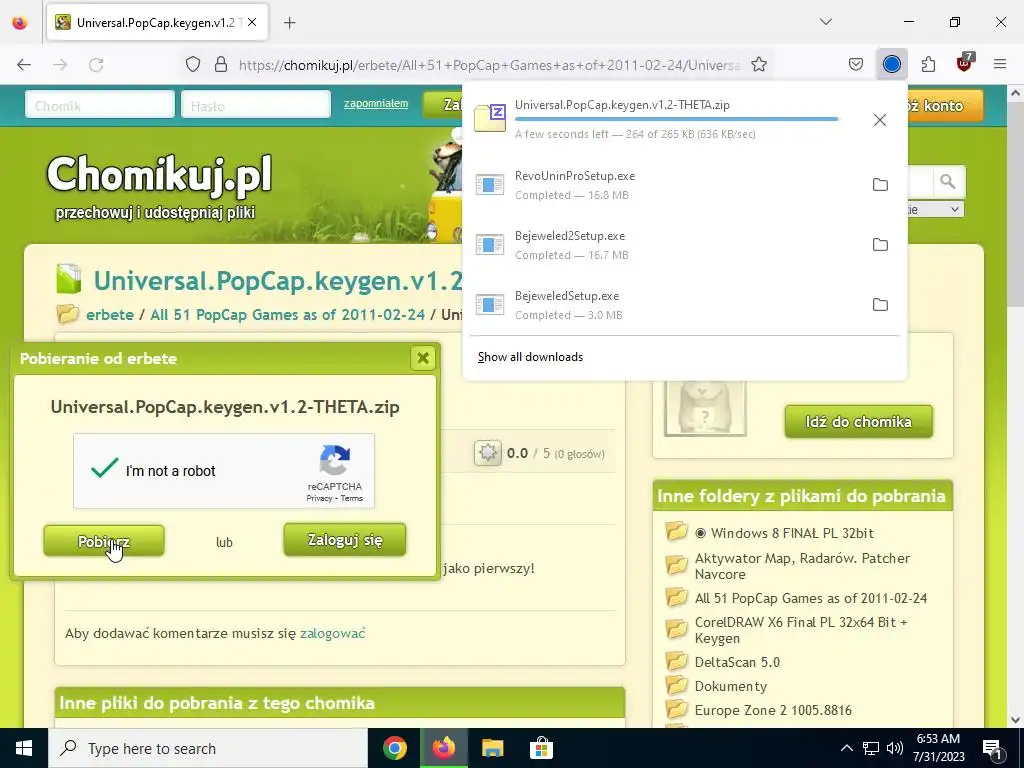Open the Windows Start menu

(24, 748)
